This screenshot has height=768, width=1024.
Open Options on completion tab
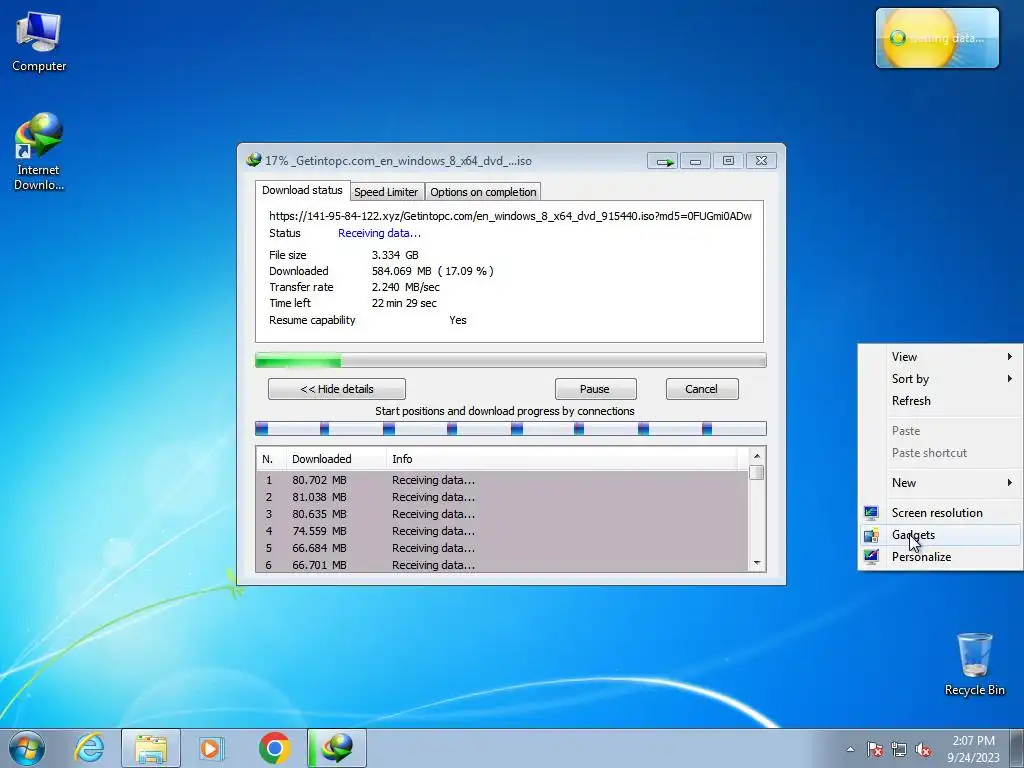coord(483,192)
